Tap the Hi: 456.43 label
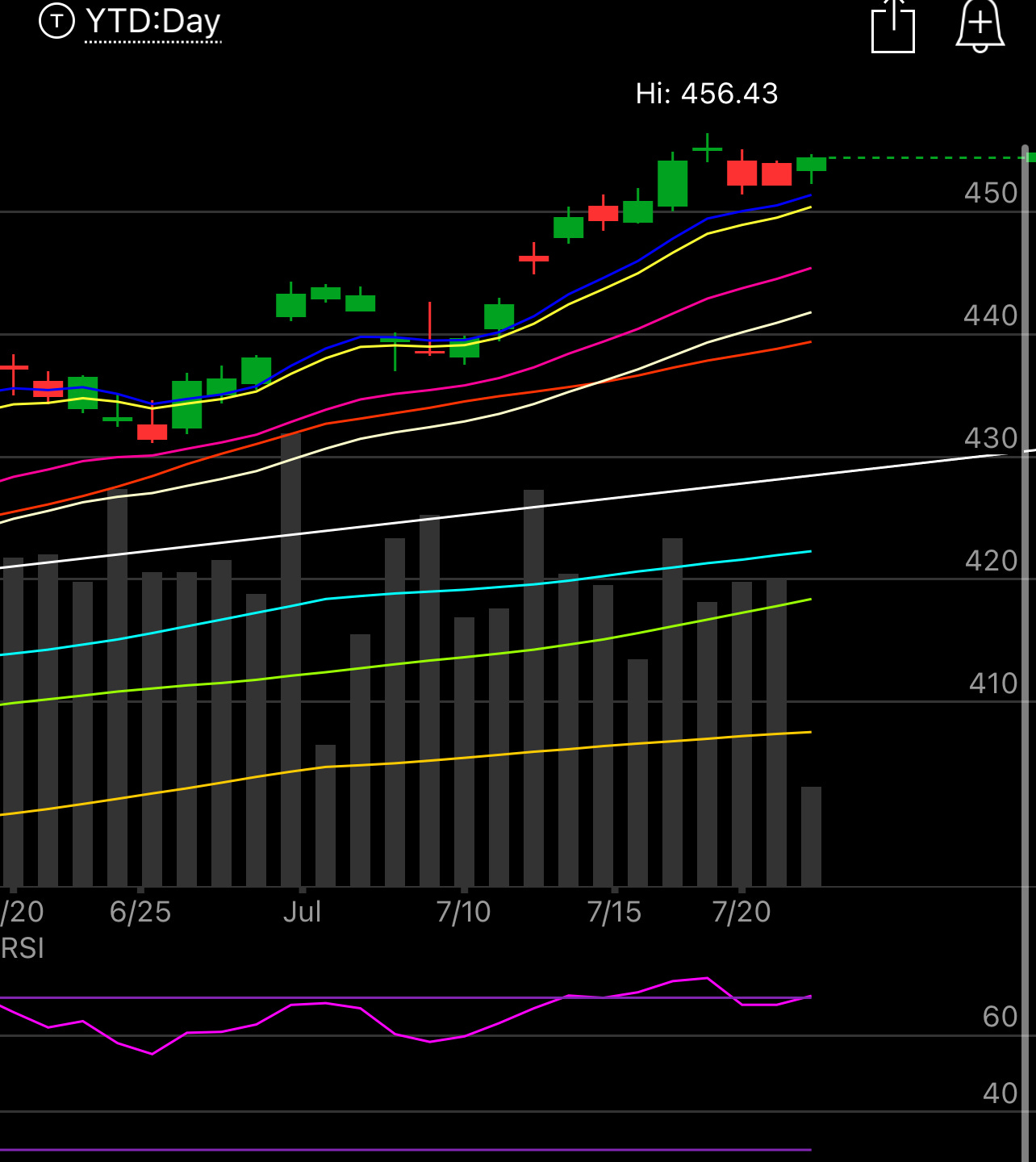The image size is (1036, 1162). [707, 94]
